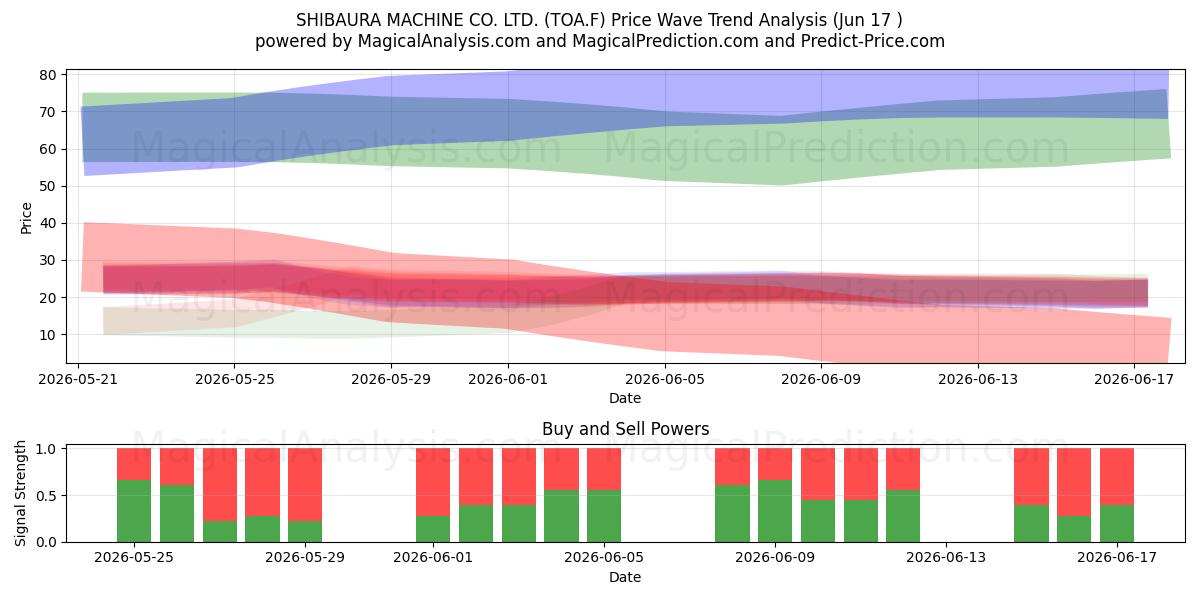Click the SHIBAURA MACHINE CO. LTD. chart title
Viewport: 1200px width, 600px height.
[x=600, y=20]
